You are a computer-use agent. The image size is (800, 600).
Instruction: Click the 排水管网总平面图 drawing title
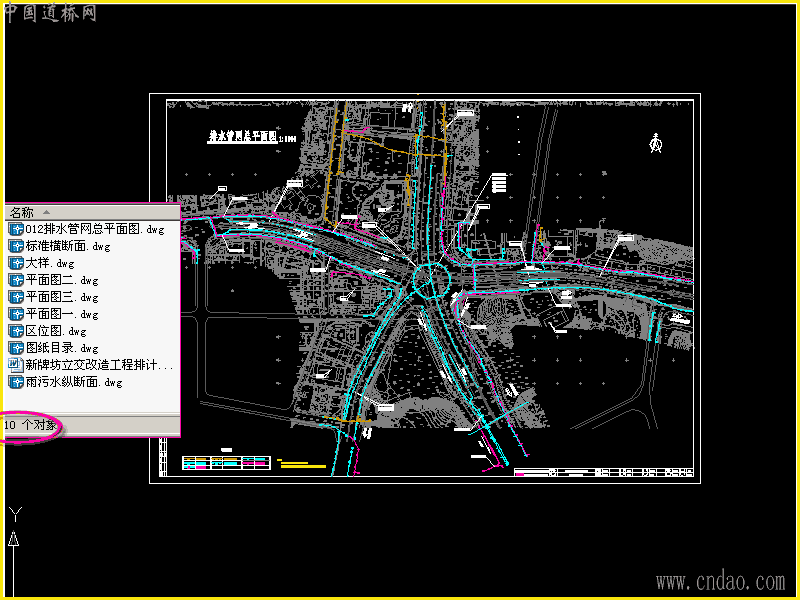(243, 136)
